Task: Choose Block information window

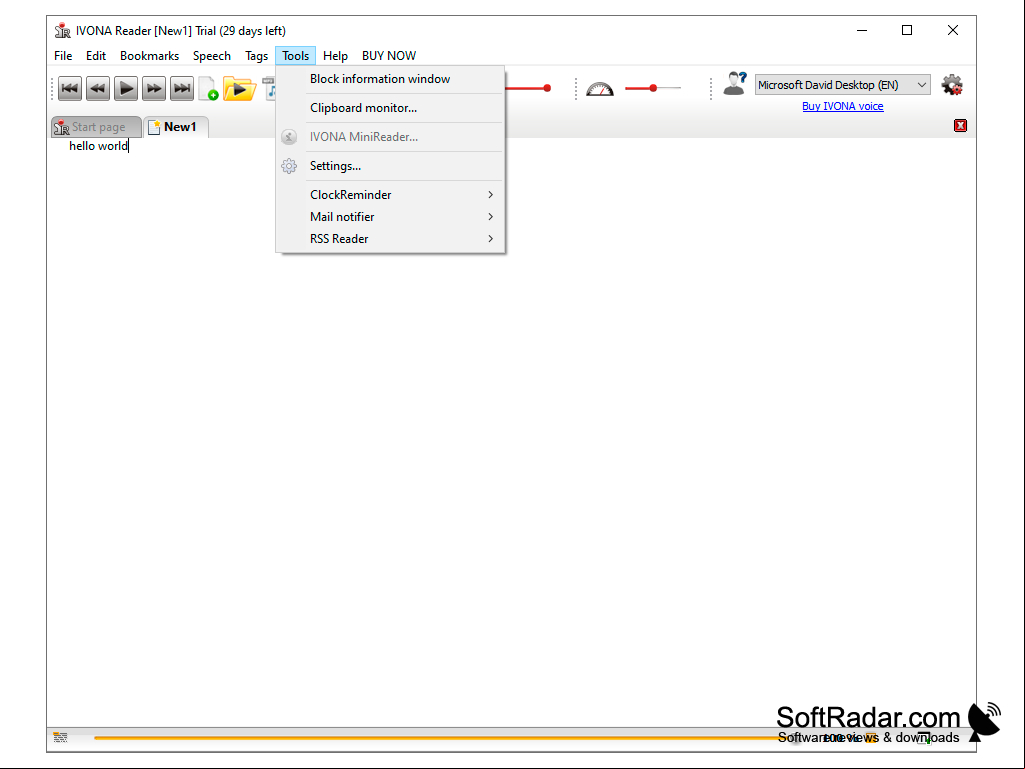Action: 390,79
